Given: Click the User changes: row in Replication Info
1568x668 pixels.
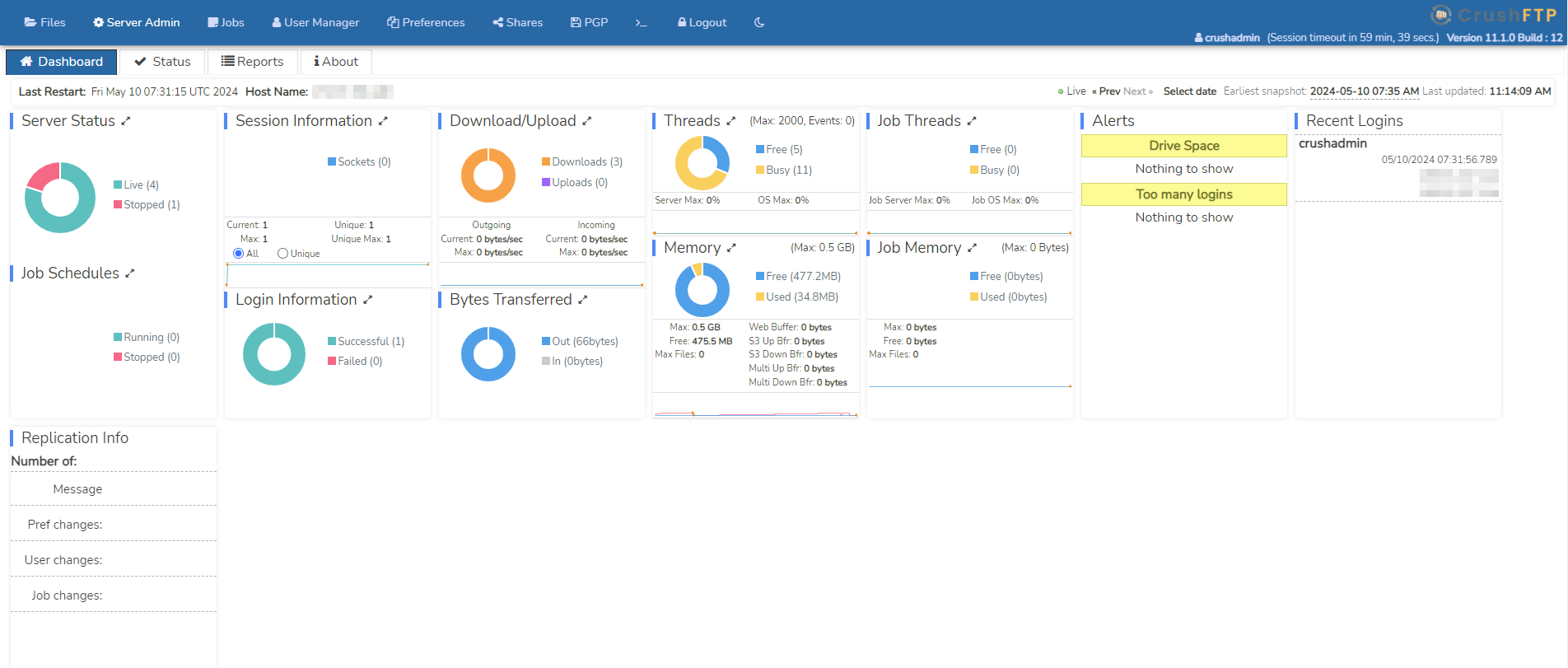Looking at the screenshot, I should [x=114, y=560].
